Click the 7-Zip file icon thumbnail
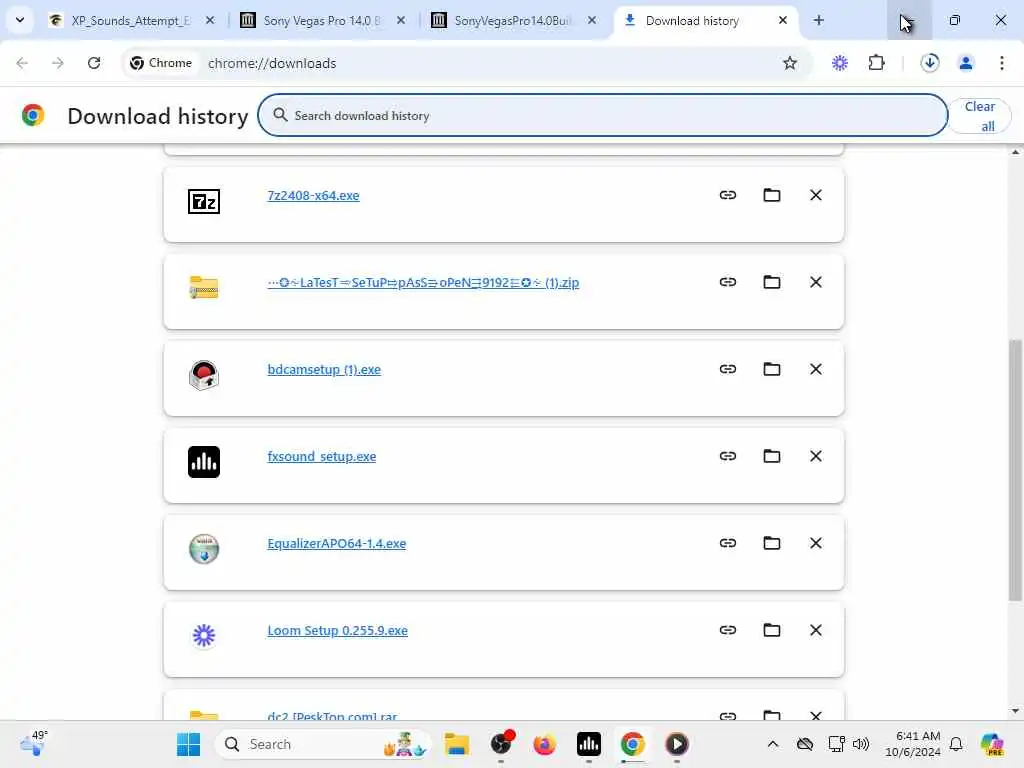The width and height of the screenshot is (1024, 768). [x=204, y=201]
